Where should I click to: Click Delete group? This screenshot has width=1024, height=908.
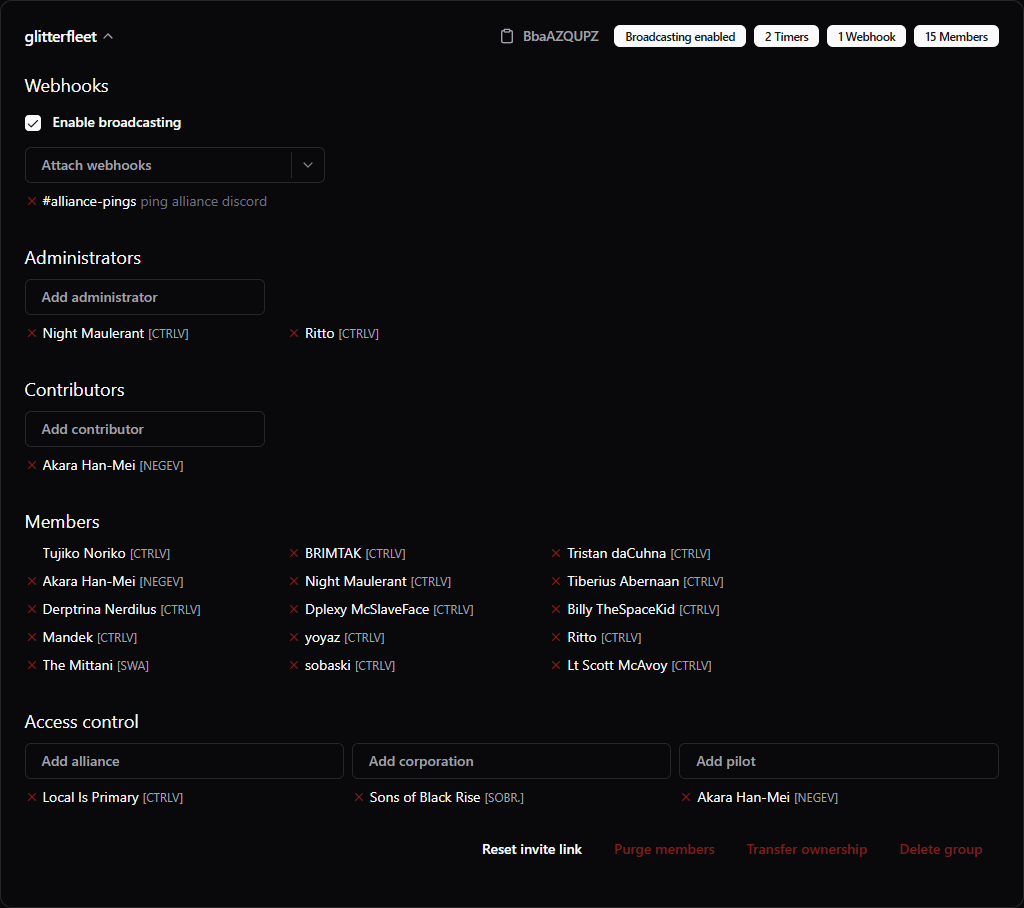tap(940, 849)
